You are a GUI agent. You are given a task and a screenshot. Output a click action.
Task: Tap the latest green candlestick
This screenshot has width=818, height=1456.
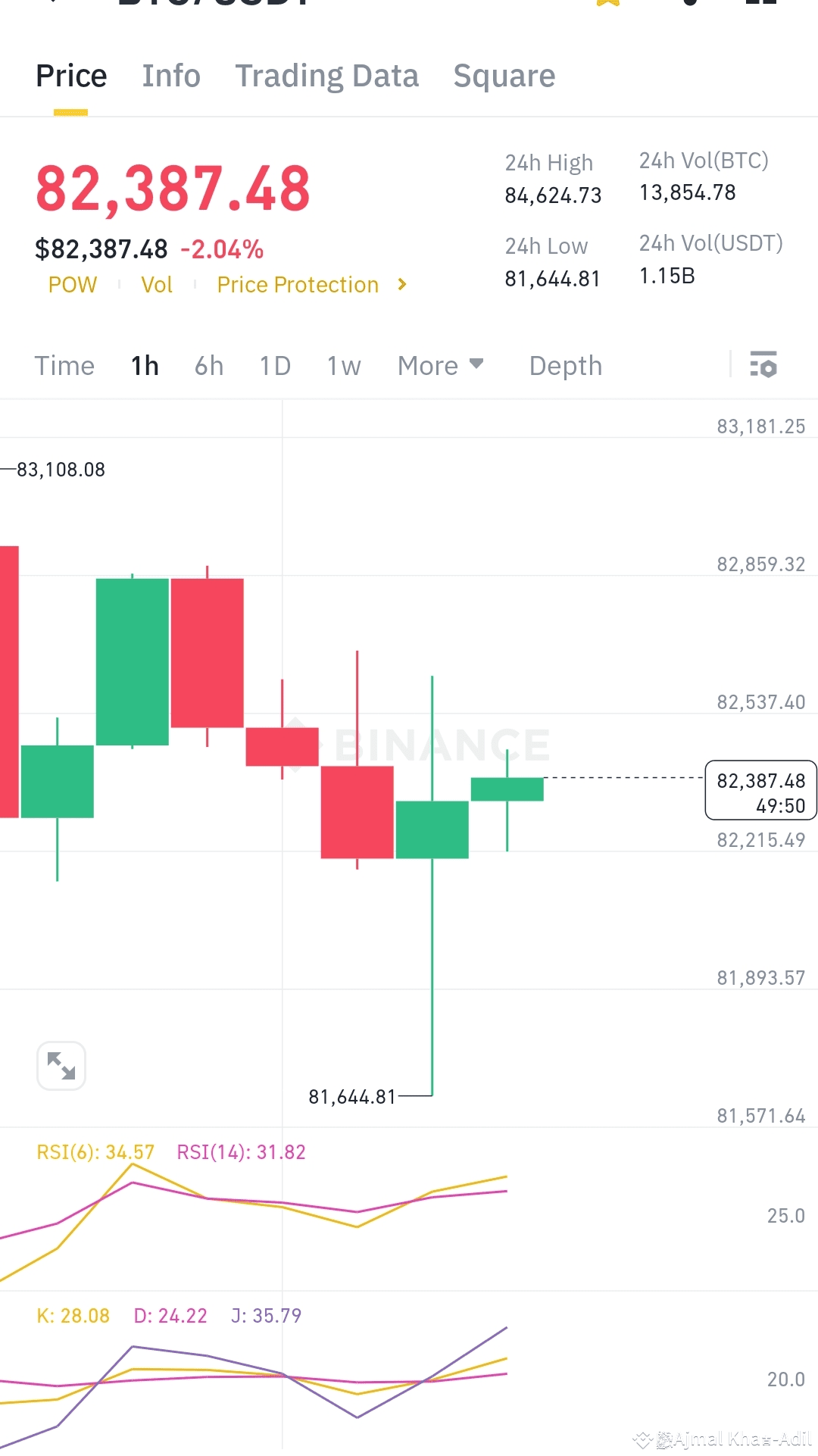click(507, 789)
